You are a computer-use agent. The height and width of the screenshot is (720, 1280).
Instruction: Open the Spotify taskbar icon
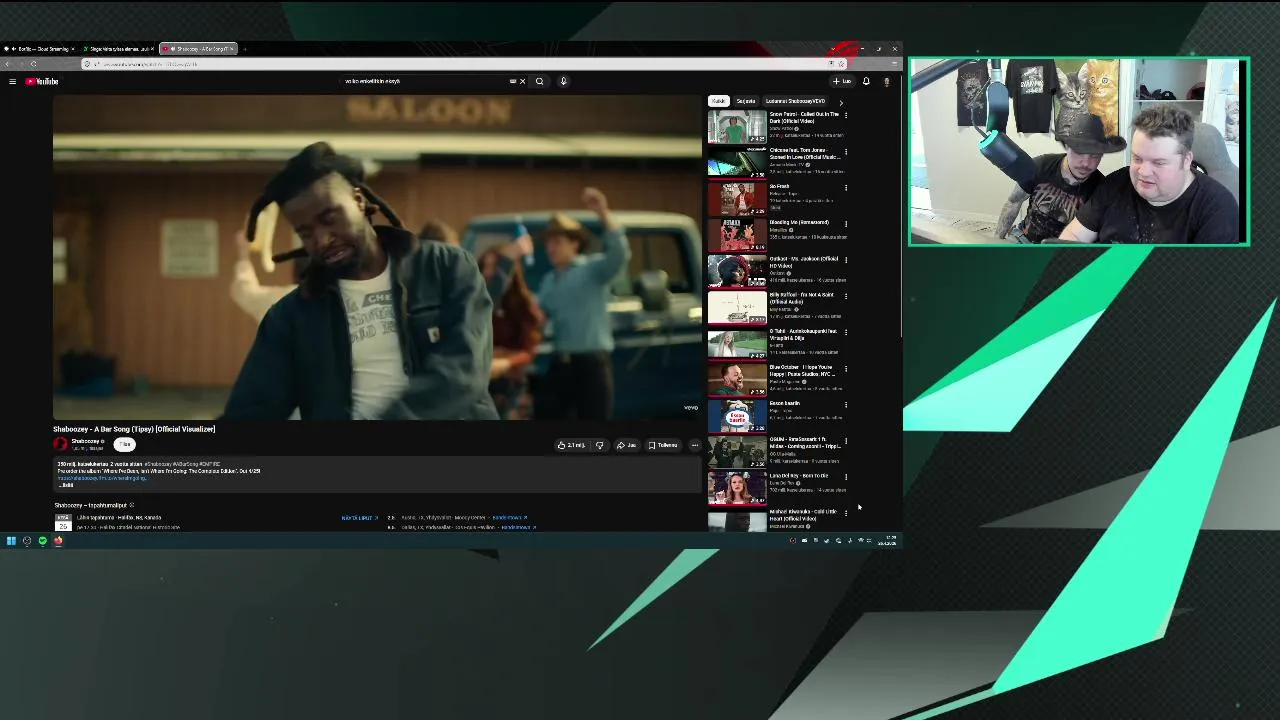pyautogui.click(x=42, y=541)
